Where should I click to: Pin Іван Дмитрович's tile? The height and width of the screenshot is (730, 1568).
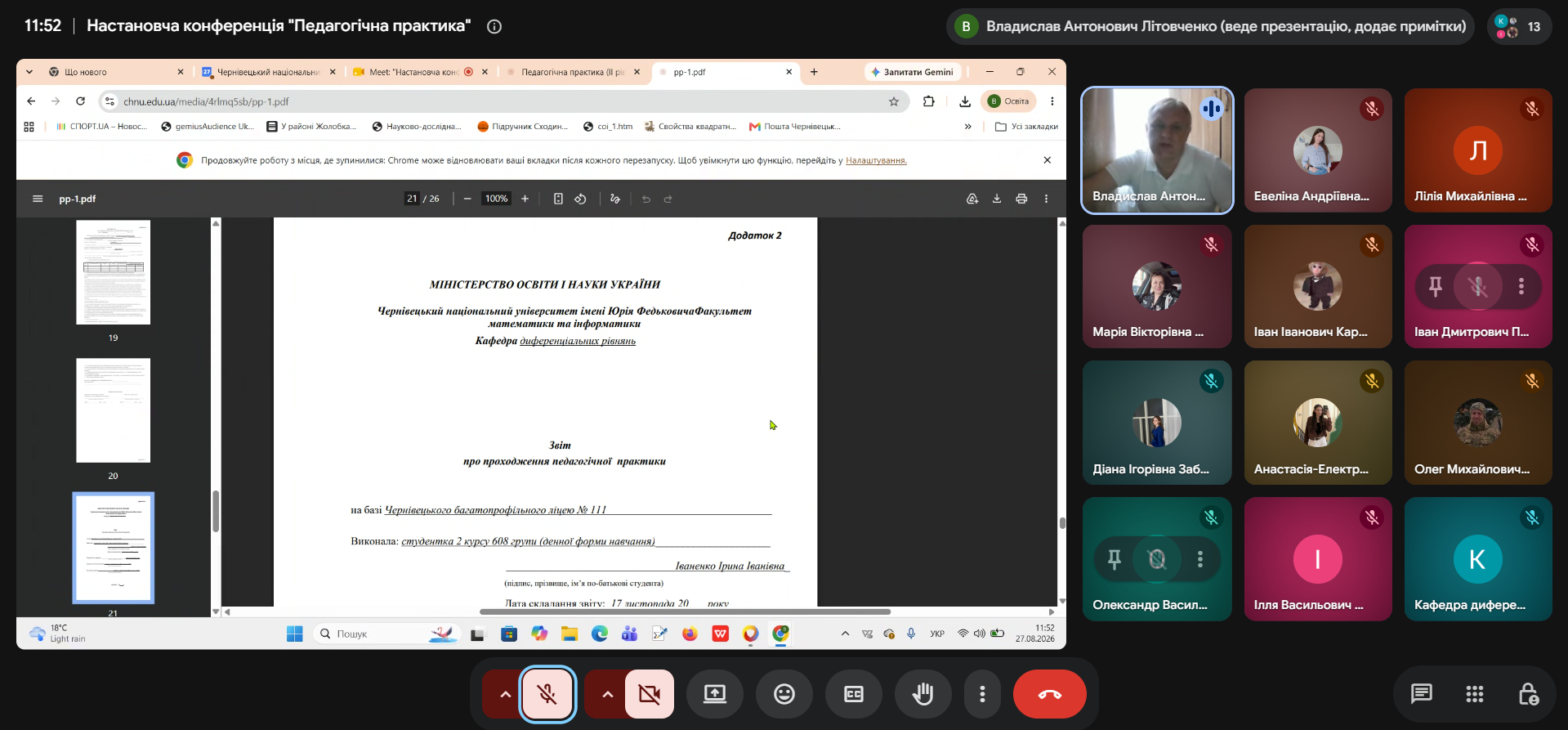(x=1435, y=286)
